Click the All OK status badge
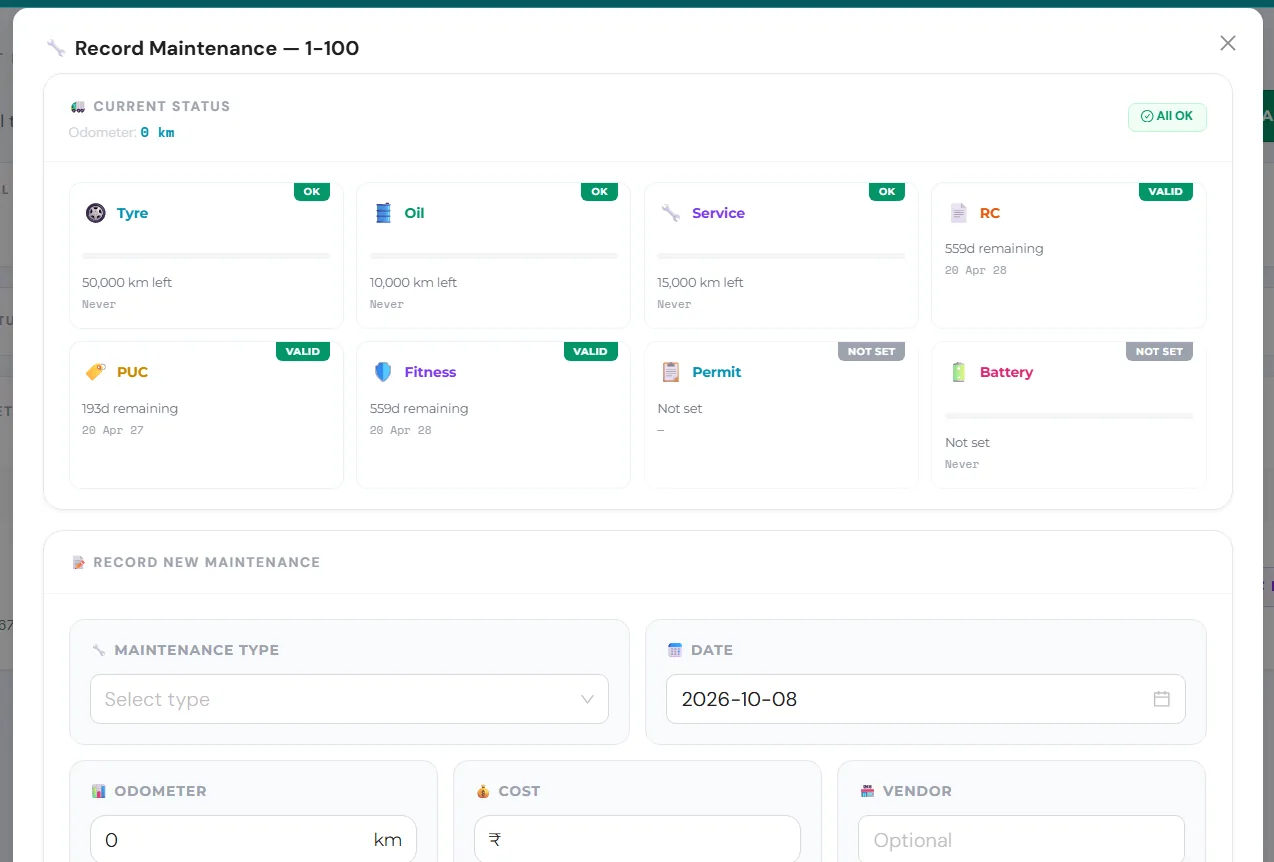 click(x=1167, y=117)
